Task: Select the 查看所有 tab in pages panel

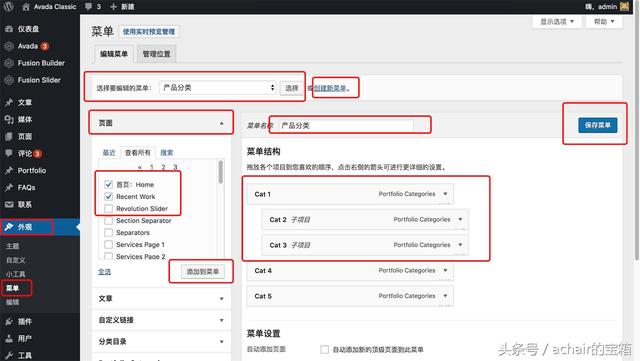Action: coord(138,153)
